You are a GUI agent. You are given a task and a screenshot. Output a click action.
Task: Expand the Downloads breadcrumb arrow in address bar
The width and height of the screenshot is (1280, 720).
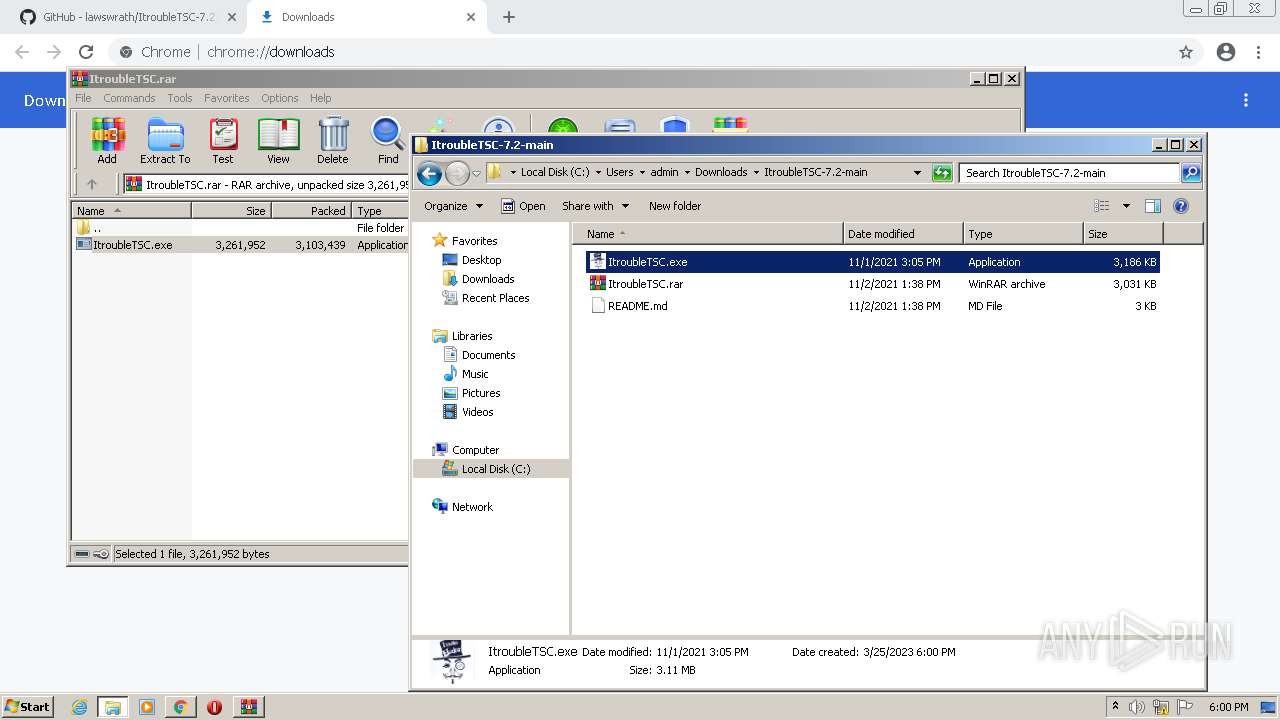756,172
